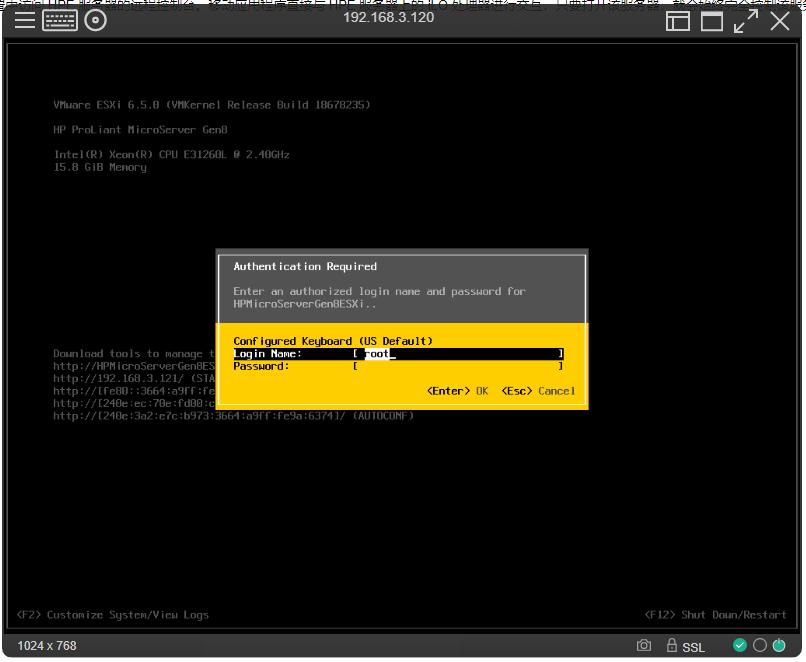The height and width of the screenshot is (662, 806).
Task: Capture a screenshot using camera icon
Action: tap(644, 646)
